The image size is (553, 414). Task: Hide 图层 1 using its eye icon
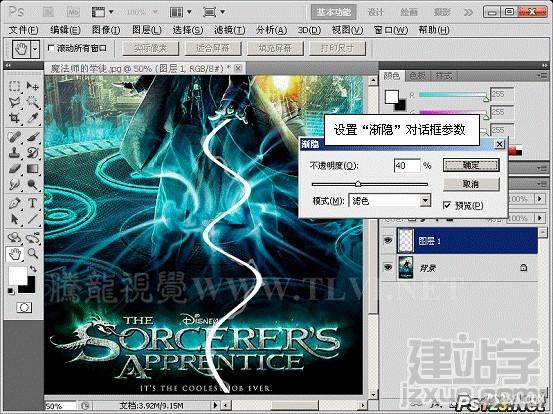pos(388,241)
